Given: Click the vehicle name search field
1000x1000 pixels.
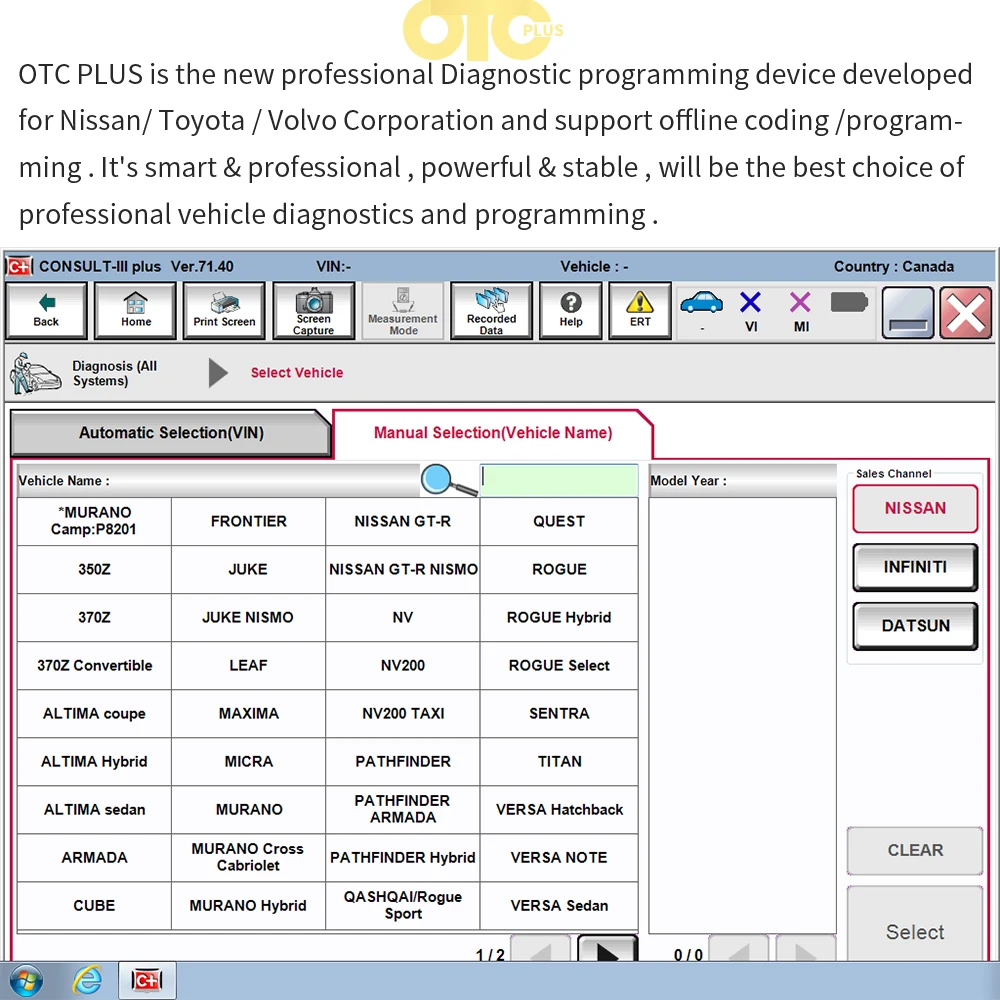Looking at the screenshot, I should coord(559,480).
